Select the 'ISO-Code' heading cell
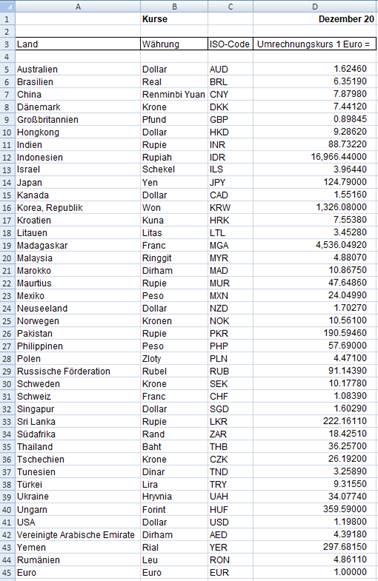 click(x=231, y=44)
